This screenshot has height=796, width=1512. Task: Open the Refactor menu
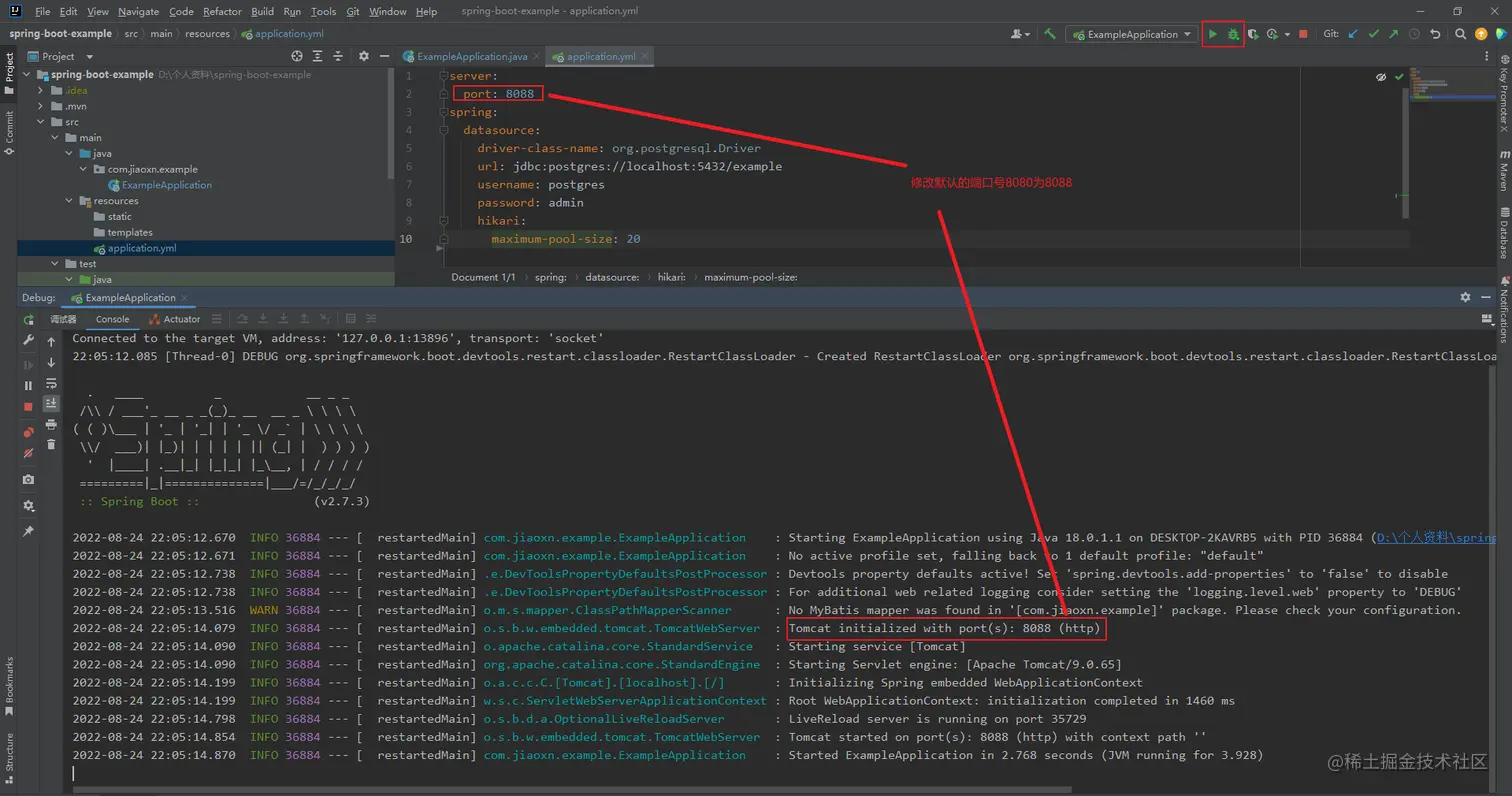(x=222, y=11)
